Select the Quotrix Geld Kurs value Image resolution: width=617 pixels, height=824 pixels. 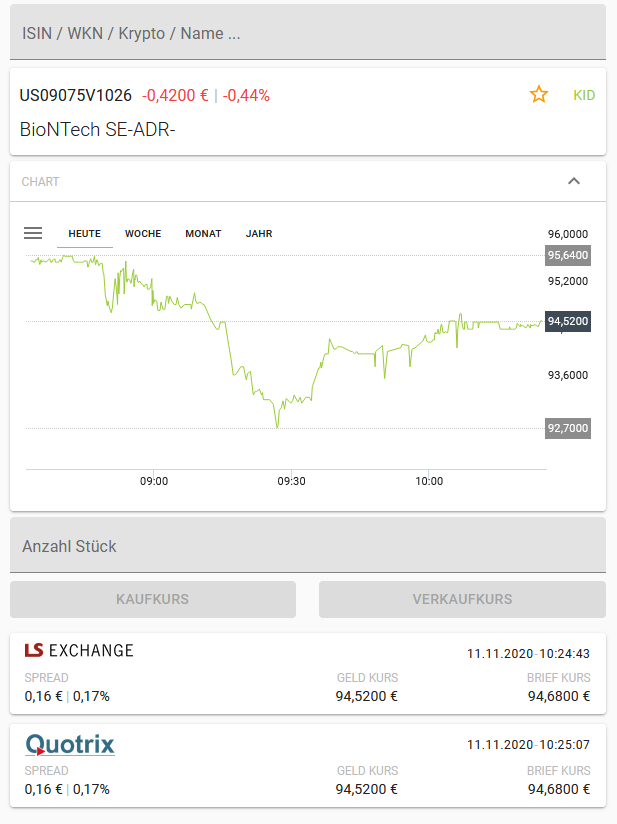click(x=366, y=789)
